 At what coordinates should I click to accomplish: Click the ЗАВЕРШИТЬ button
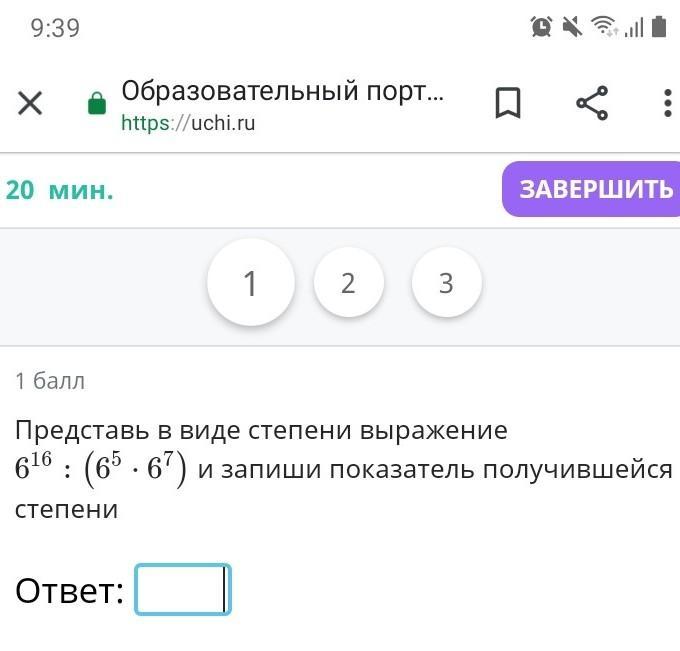pyautogui.click(x=591, y=189)
